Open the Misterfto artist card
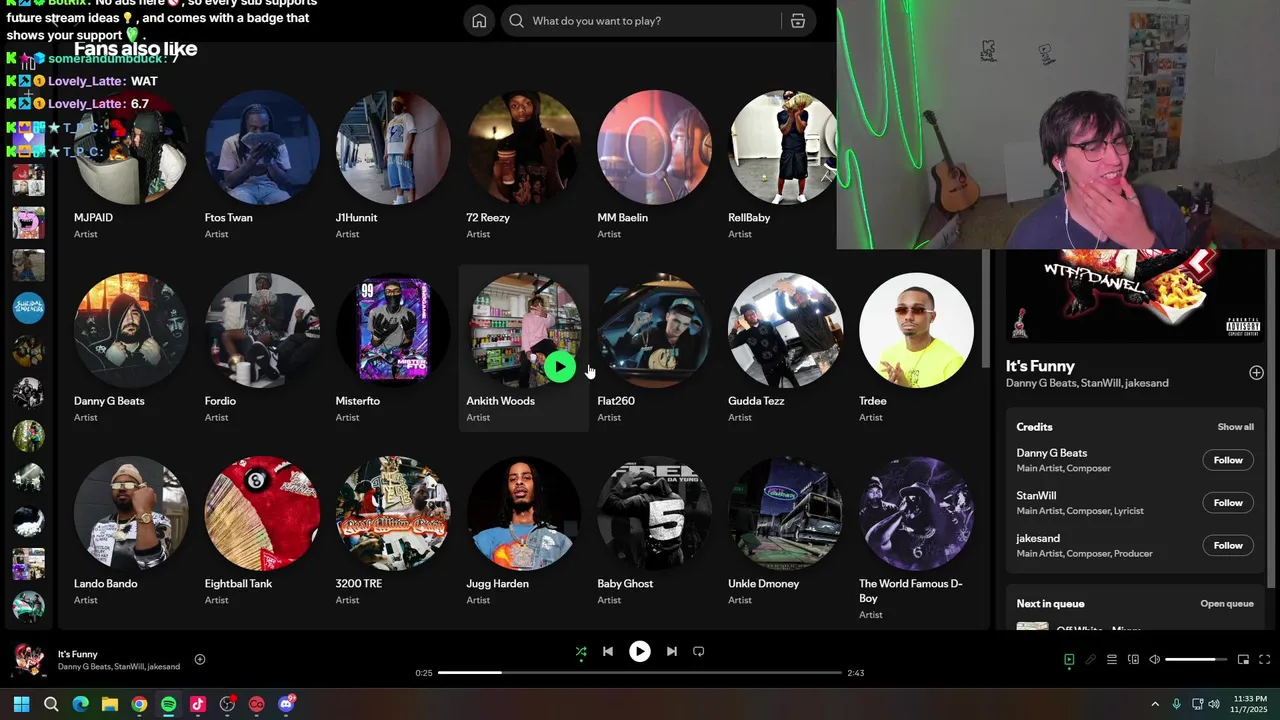This screenshot has height=720, width=1280. click(393, 348)
